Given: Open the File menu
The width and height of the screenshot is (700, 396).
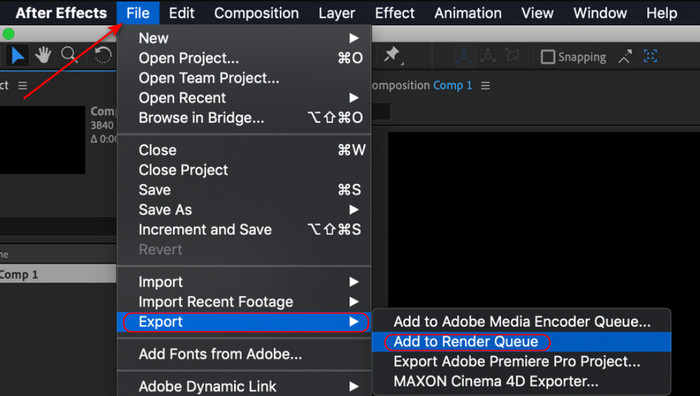Looking at the screenshot, I should pos(138,13).
